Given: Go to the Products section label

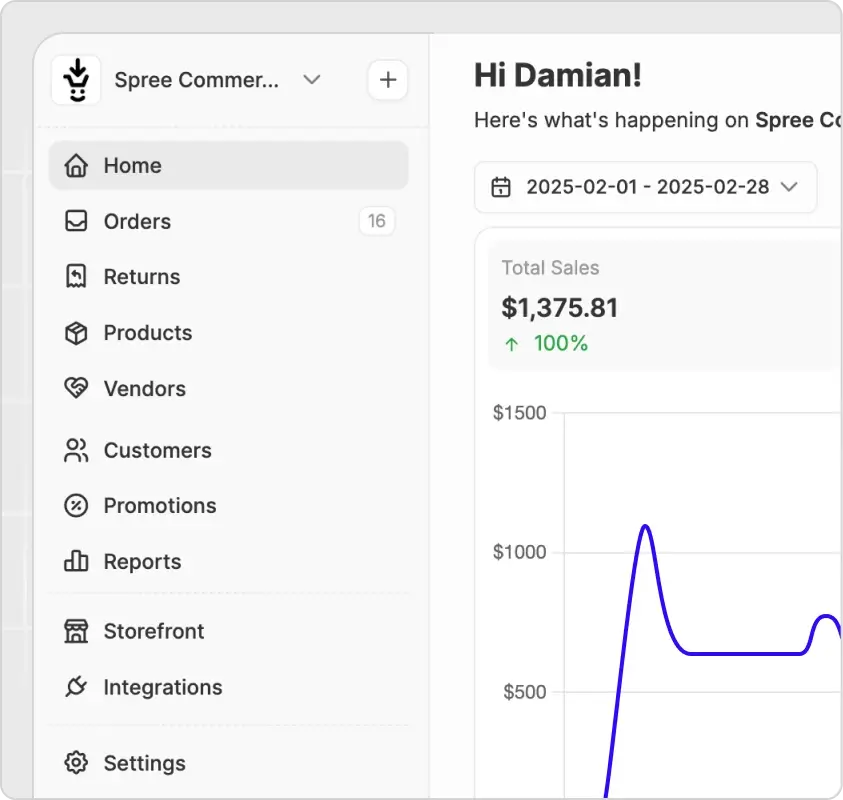Looking at the screenshot, I should pos(148,333).
